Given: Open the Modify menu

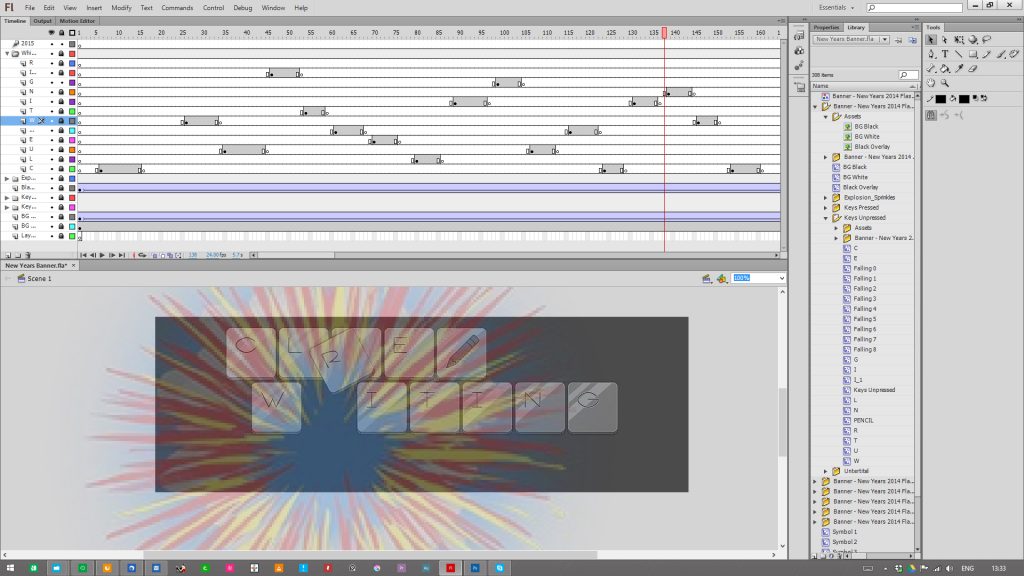Looking at the screenshot, I should click(120, 7).
